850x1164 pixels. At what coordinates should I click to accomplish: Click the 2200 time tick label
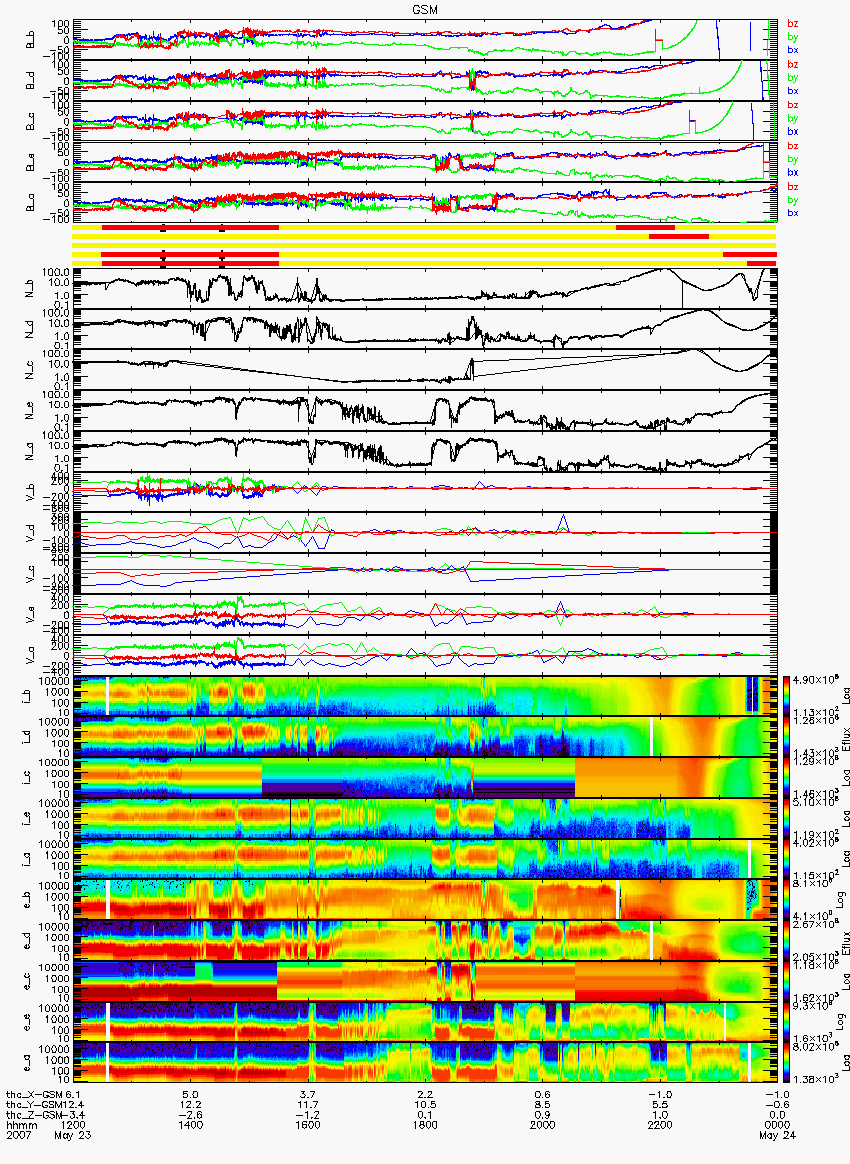pos(659,1125)
